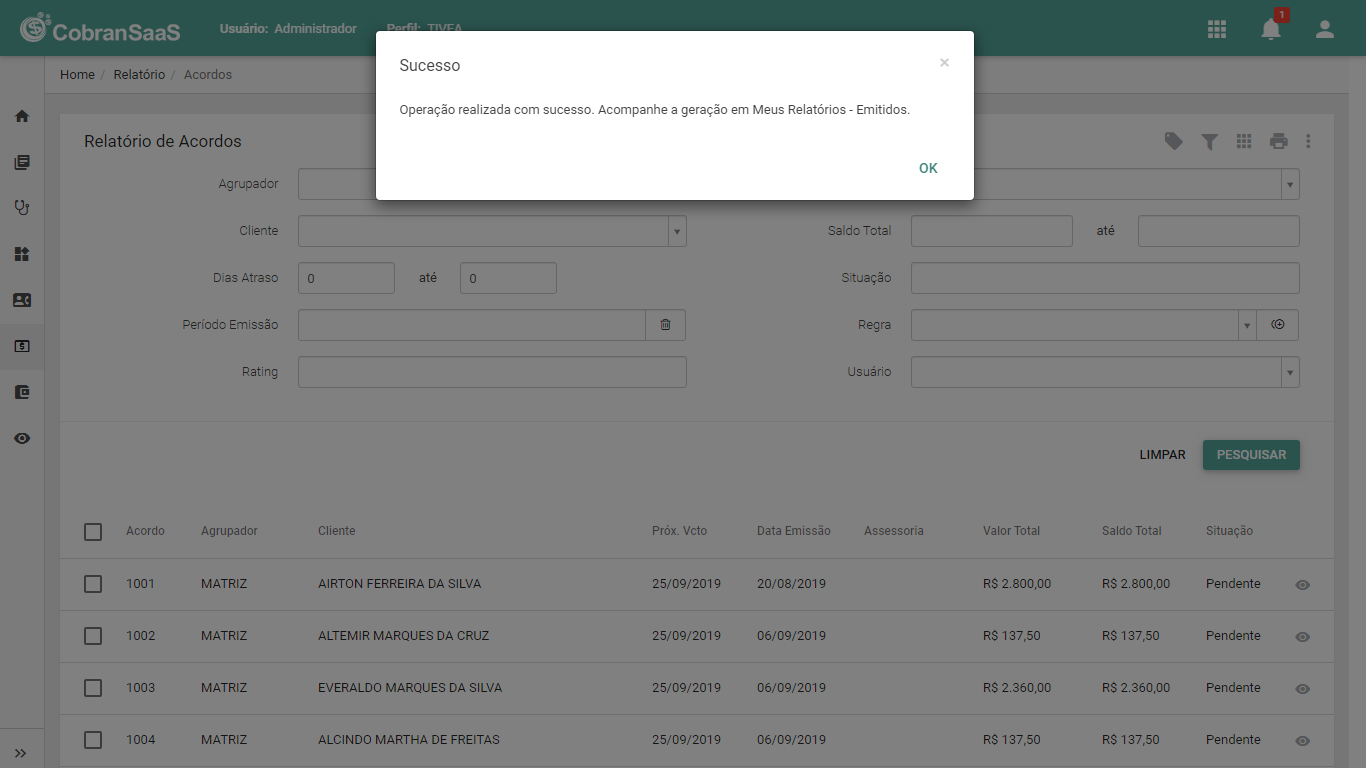The image size is (1366, 768).
Task: Click the Relatório breadcrumb link
Action: 139,75
